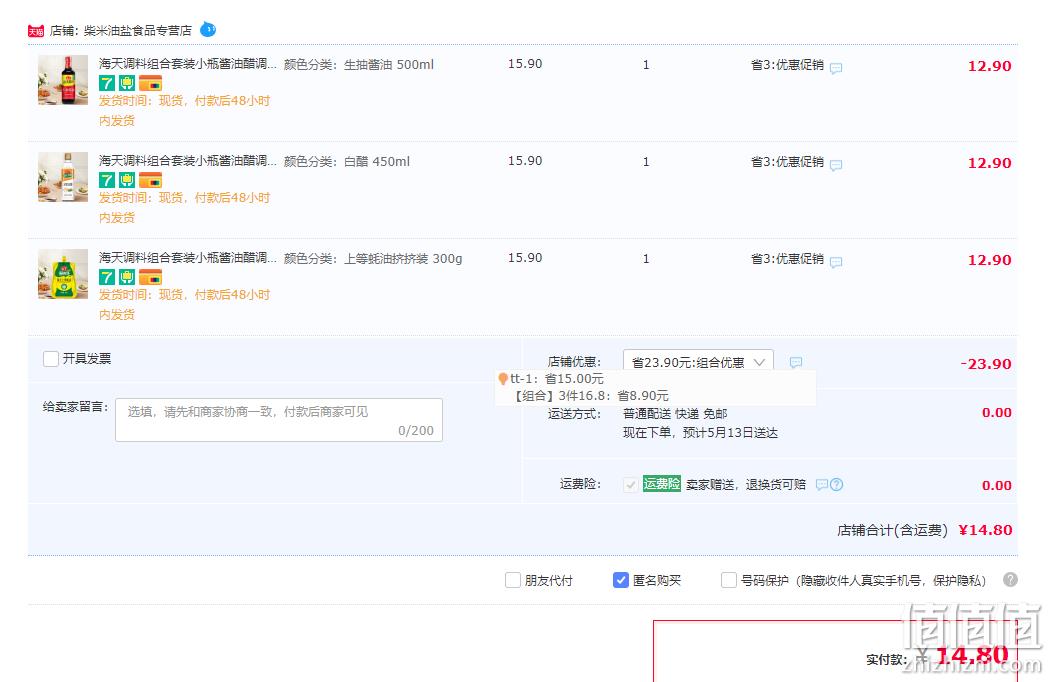Click the Tmall logo beside the shop name

pos(36,31)
